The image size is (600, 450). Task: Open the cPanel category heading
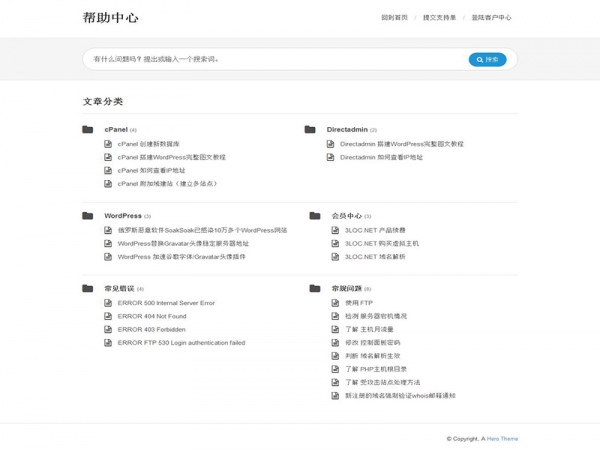[116, 129]
